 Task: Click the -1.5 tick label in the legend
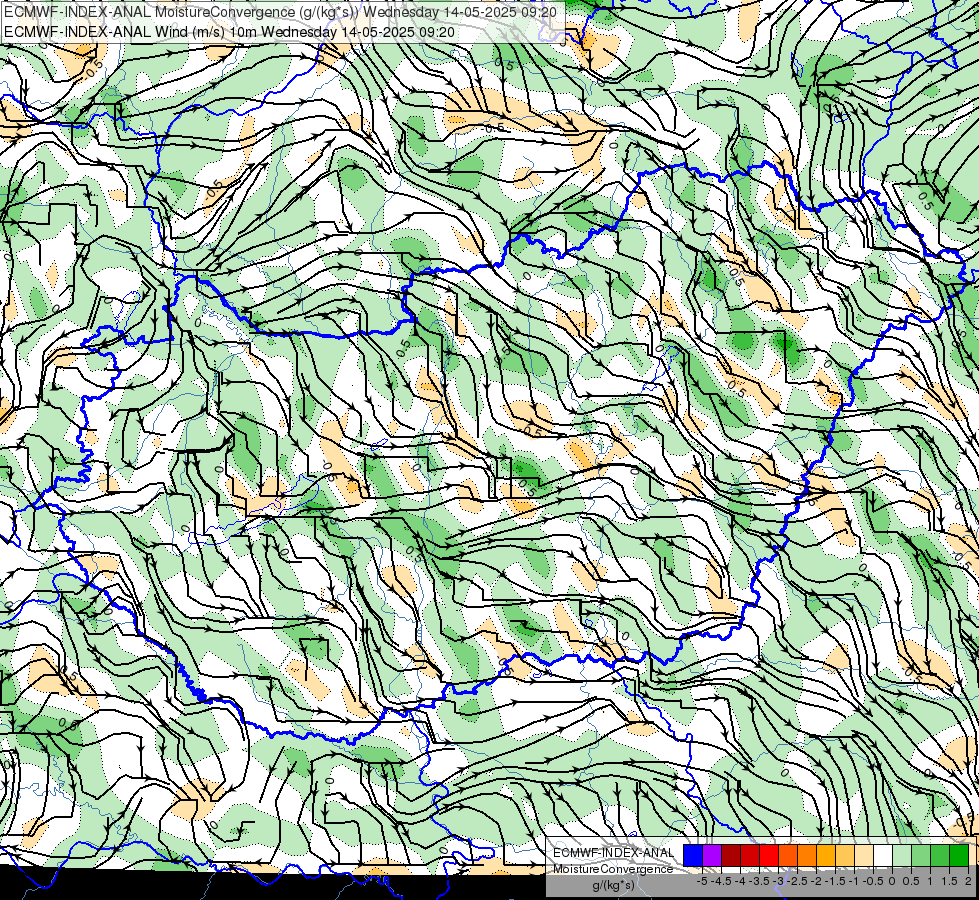click(835, 881)
